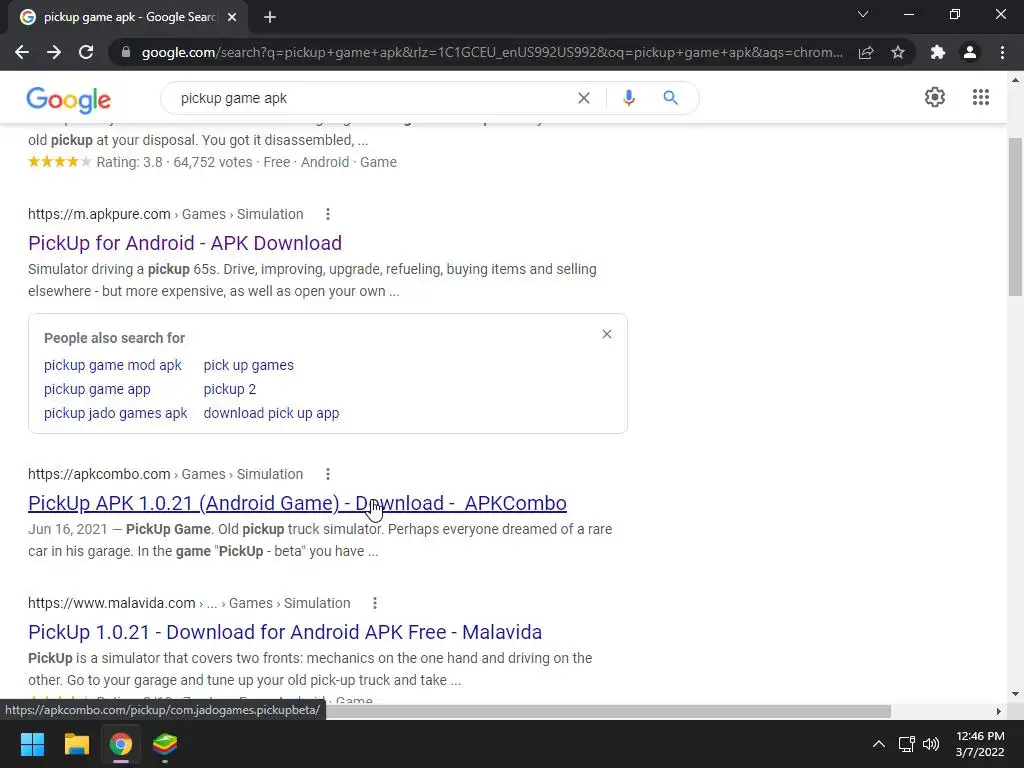Reload the current page

(x=86, y=52)
